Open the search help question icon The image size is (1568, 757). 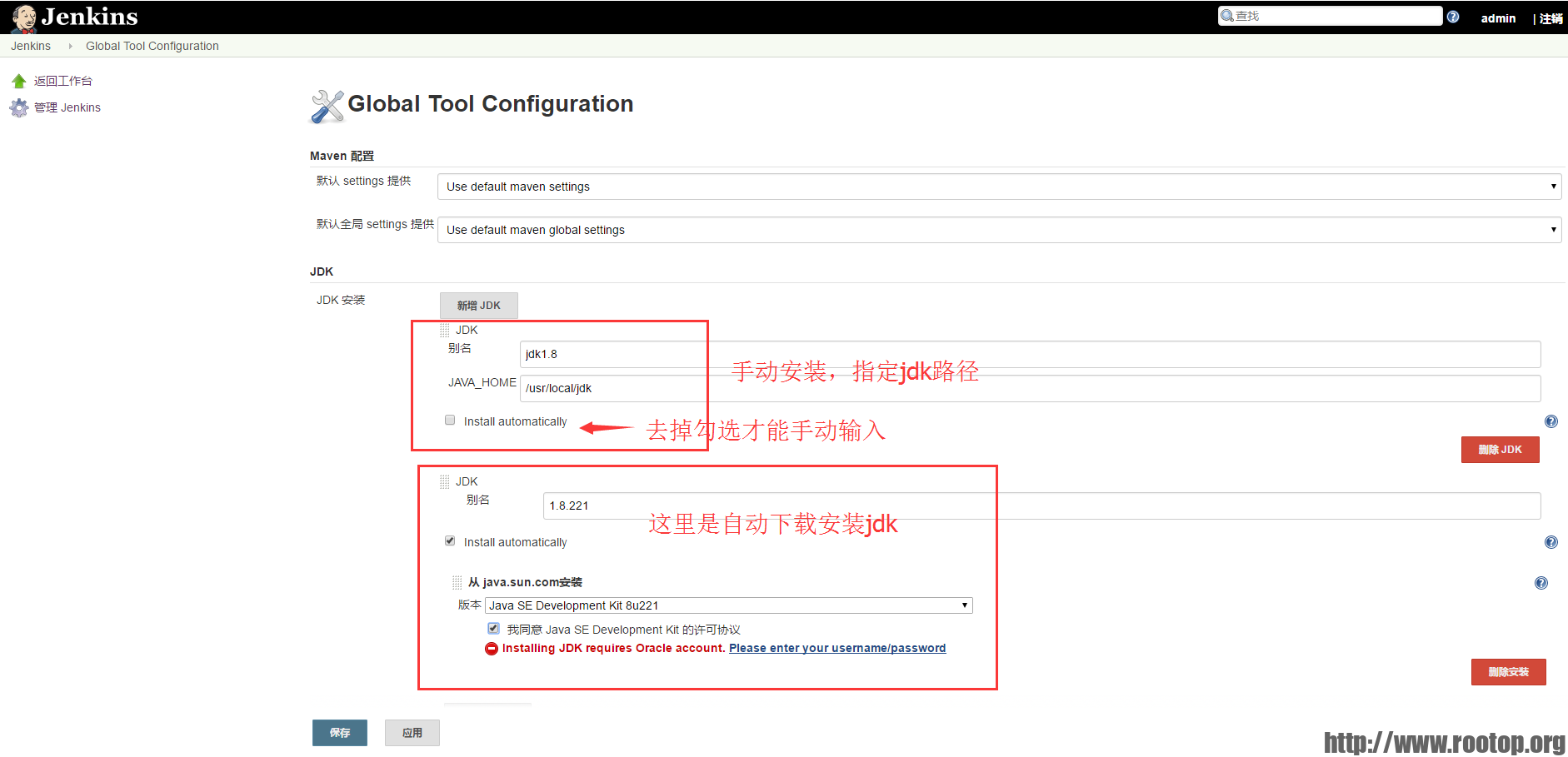pyautogui.click(x=1453, y=17)
